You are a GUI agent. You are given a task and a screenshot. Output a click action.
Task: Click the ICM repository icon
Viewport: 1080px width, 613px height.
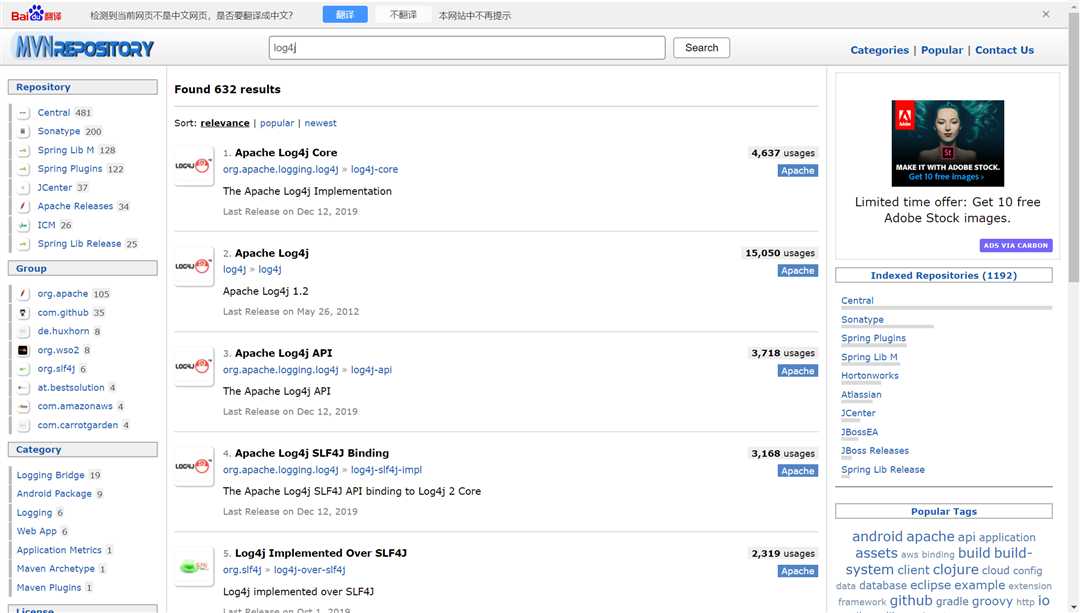pyautogui.click(x=23, y=225)
